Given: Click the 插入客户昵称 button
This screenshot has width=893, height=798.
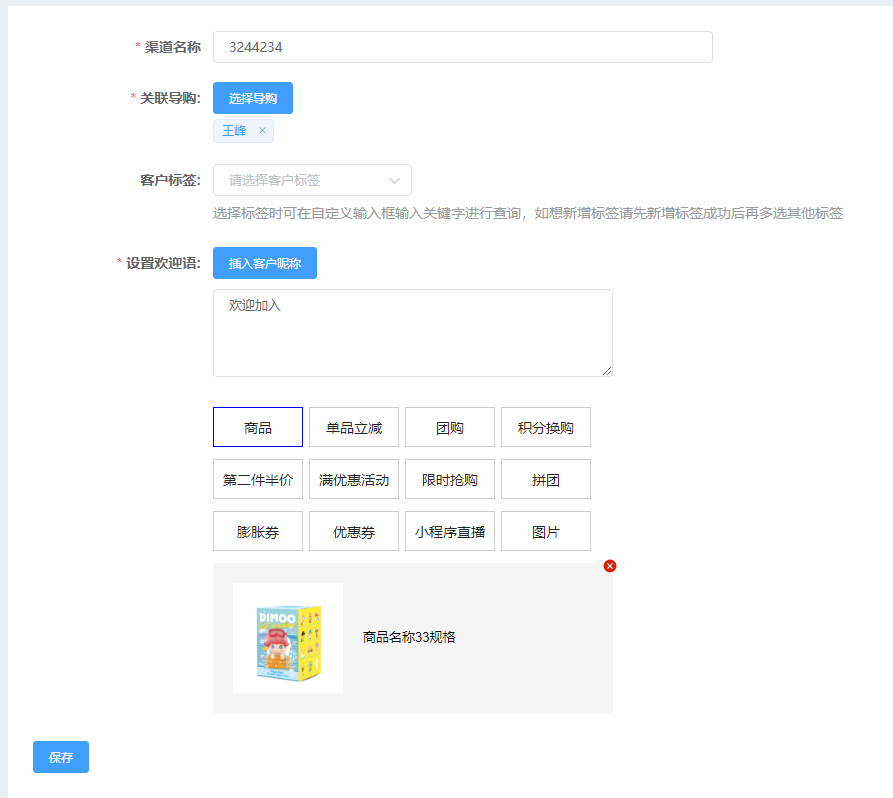Looking at the screenshot, I should [x=264, y=263].
